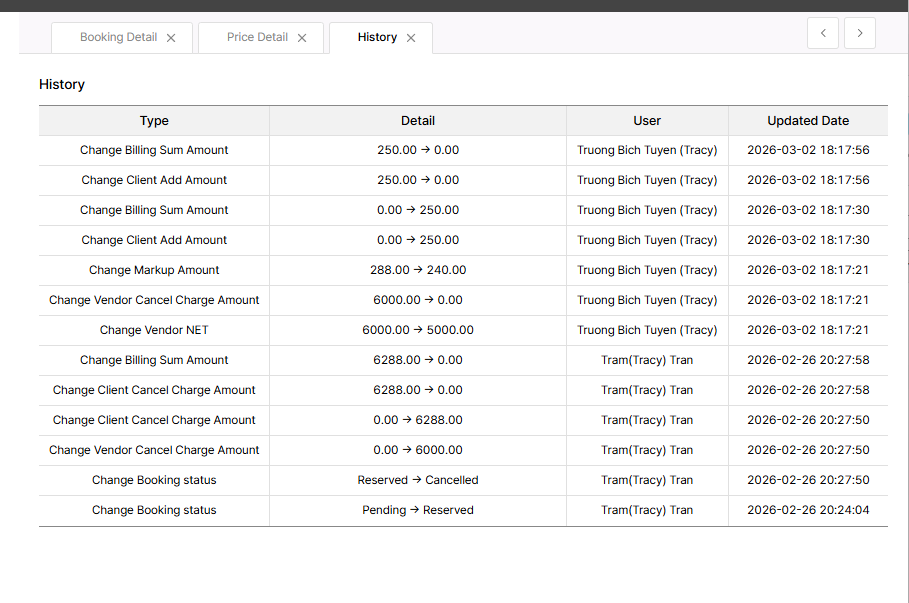Select the Change Vendor NET row
The height and width of the screenshot is (603, 909).
click(x=154, y=330)
